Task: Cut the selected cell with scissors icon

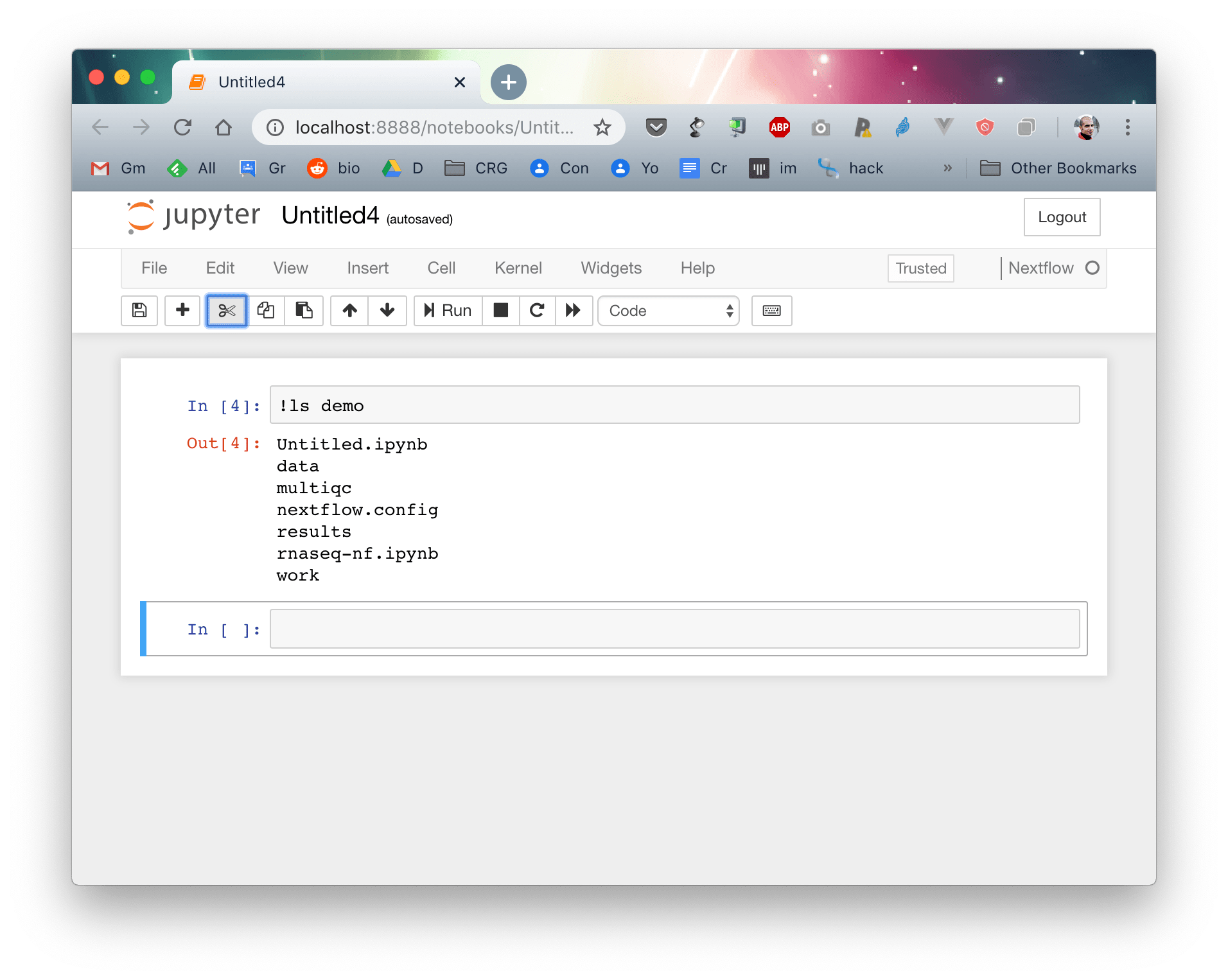Action: (x=226, y=310)
